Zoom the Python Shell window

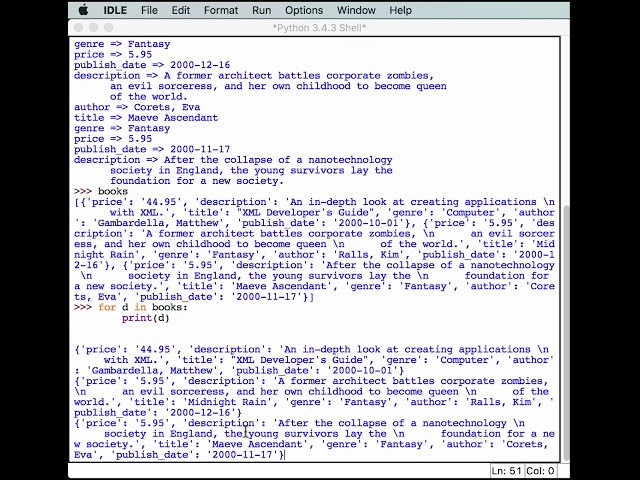(x=108, y=27)
